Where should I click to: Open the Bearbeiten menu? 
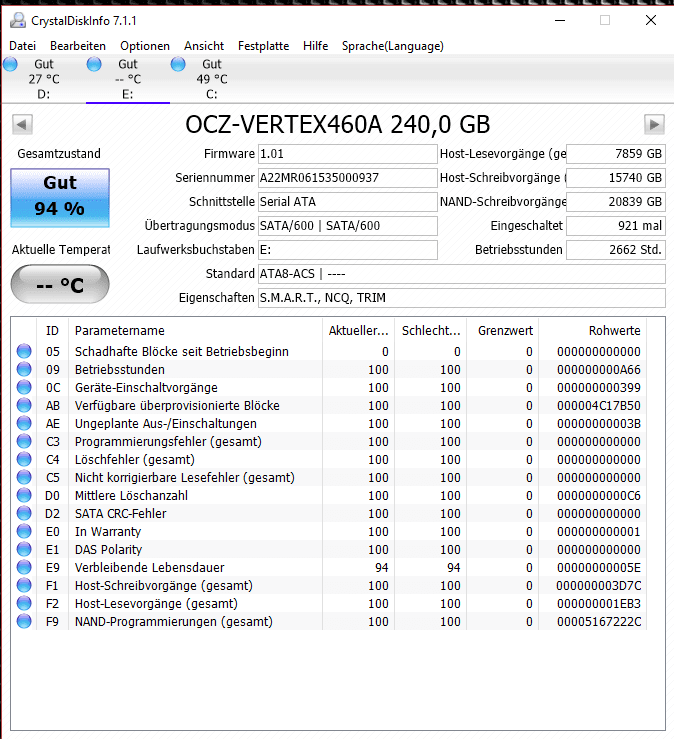tap(78, 46)
